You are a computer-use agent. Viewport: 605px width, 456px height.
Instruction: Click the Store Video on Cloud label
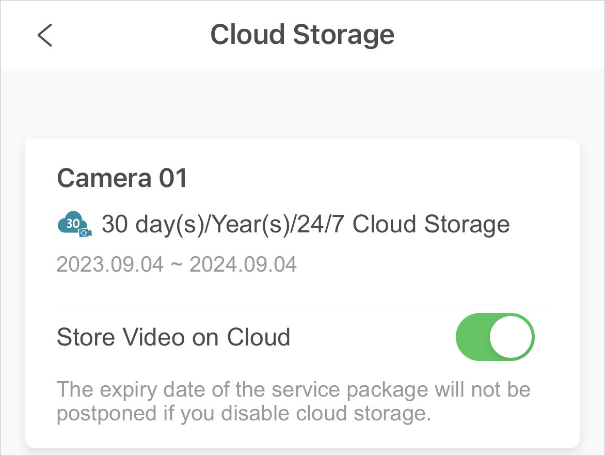pos(173,337)
